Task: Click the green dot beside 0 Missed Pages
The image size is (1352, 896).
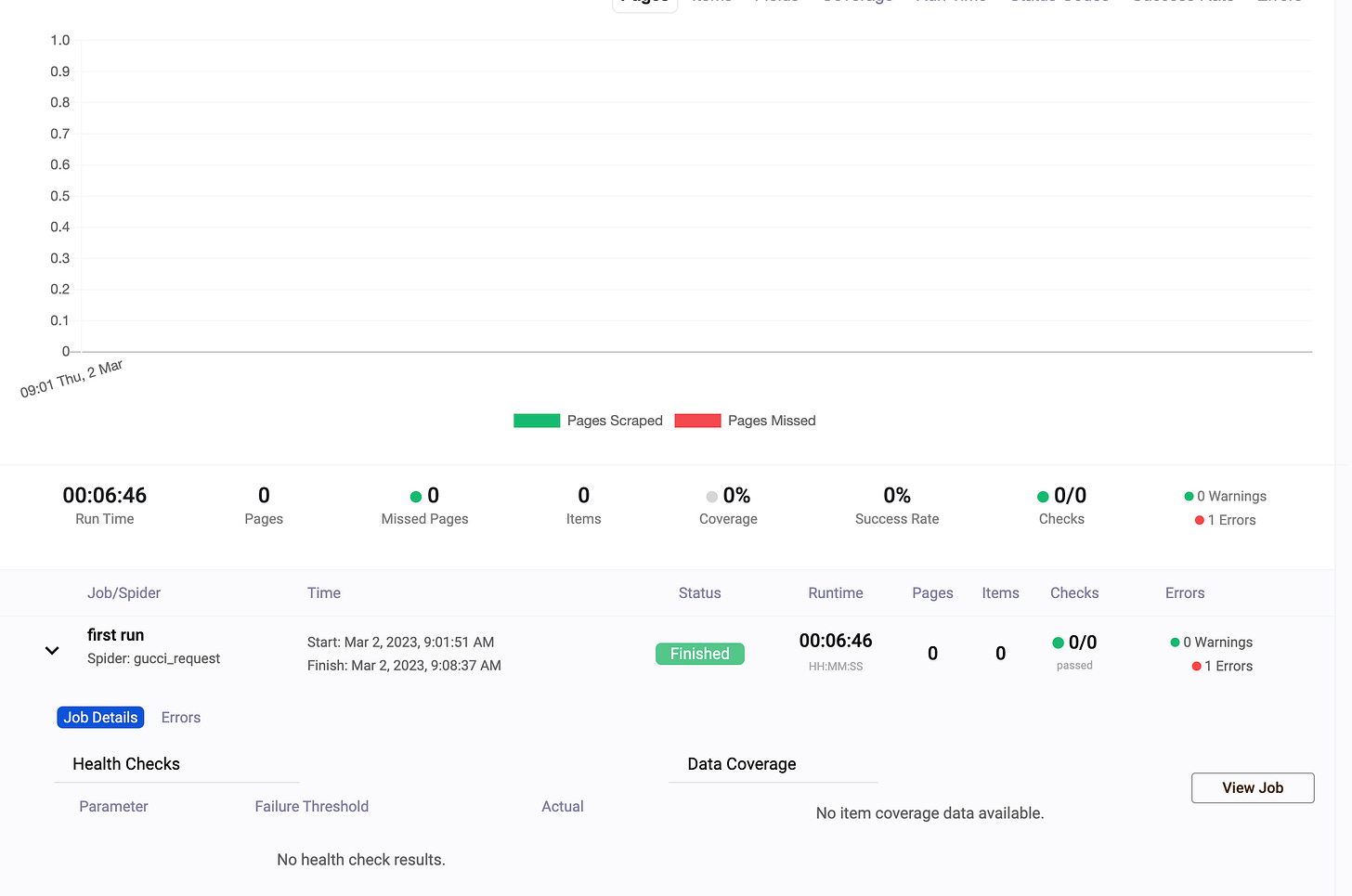Action: 415,496
